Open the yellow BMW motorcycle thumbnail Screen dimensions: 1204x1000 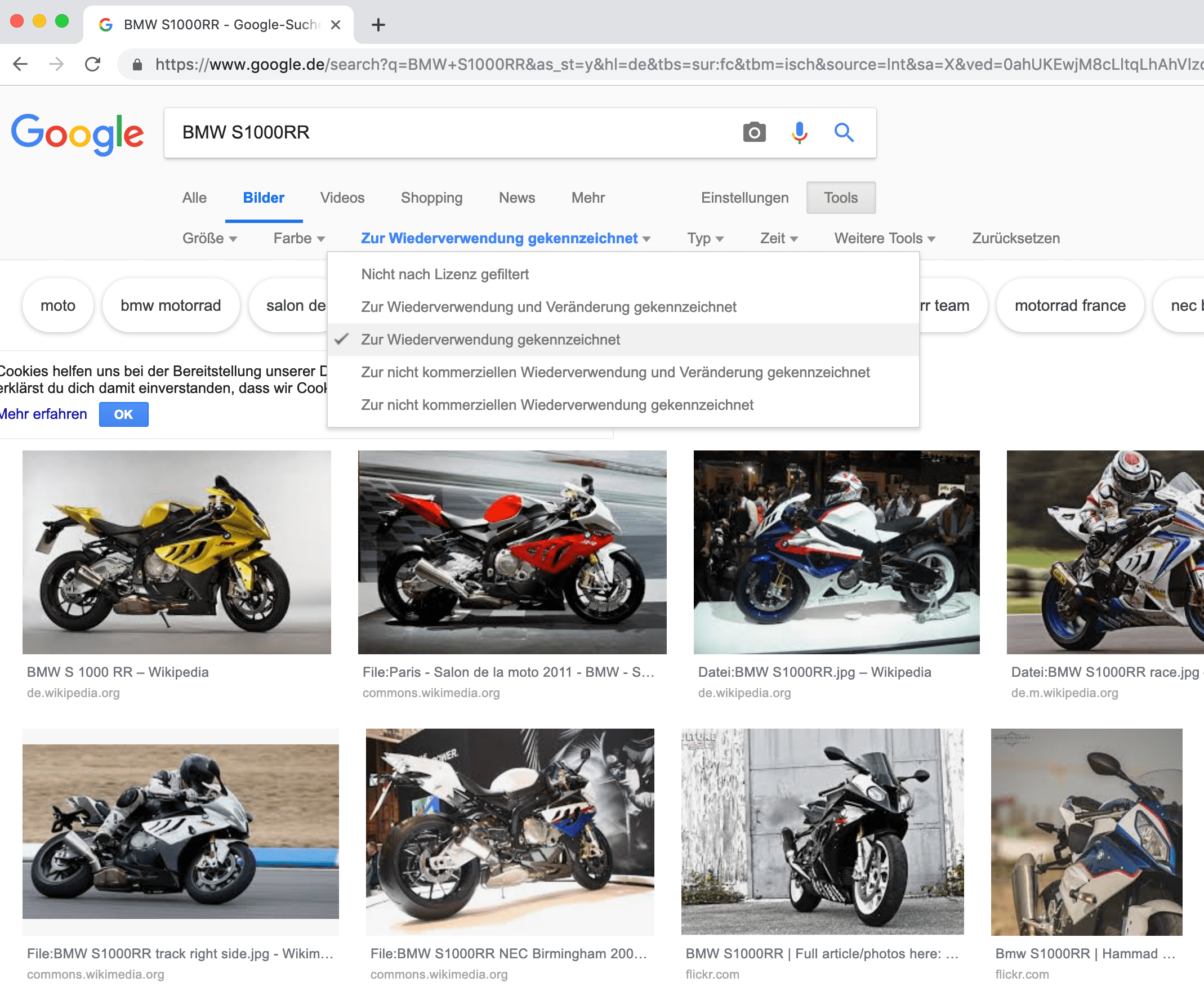(x=177, y=552)
